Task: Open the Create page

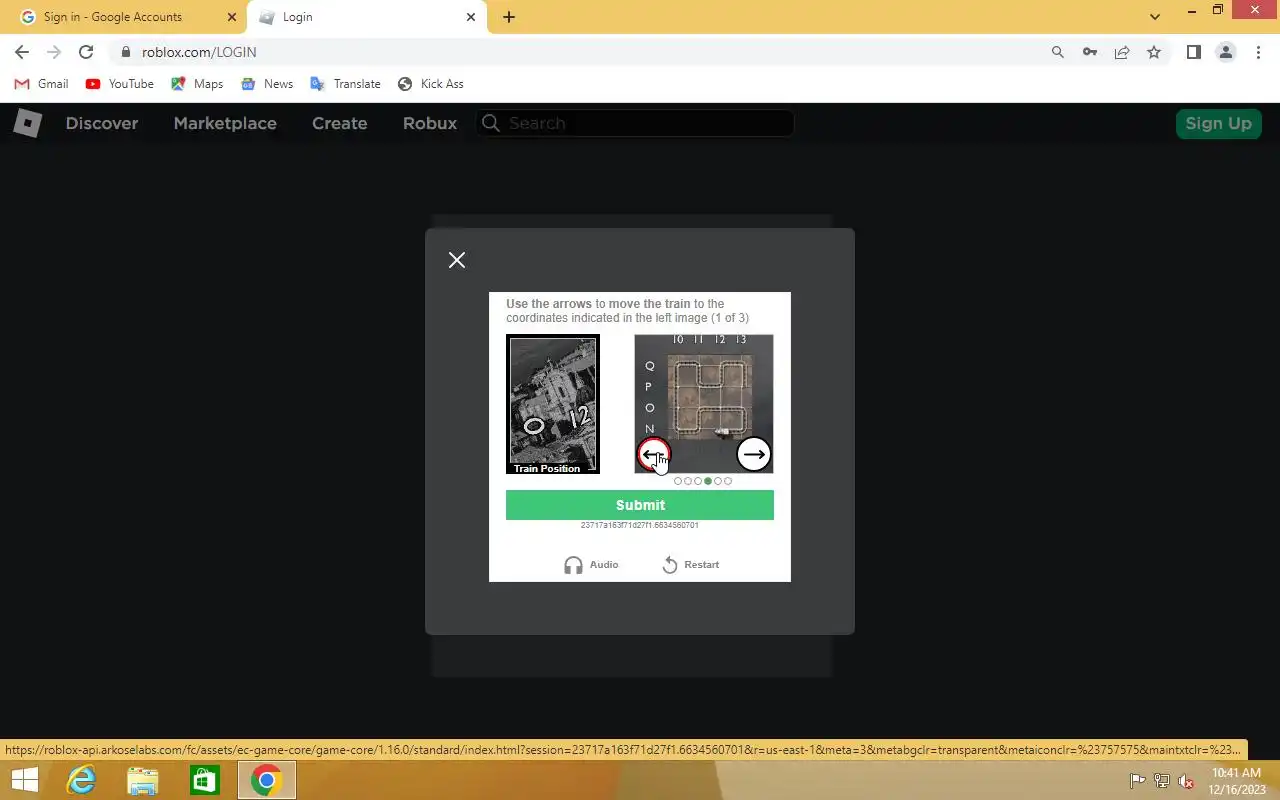Action: point(340,123)
